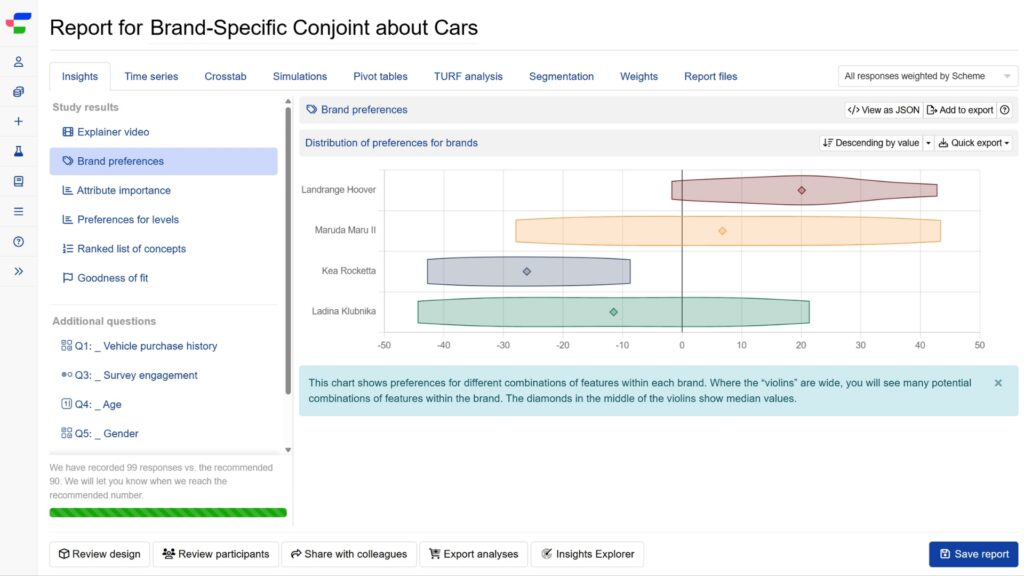The image size is (1024, 576).
Task: Dismiss the blue chart info message
Action: click(x=997, y=383)
